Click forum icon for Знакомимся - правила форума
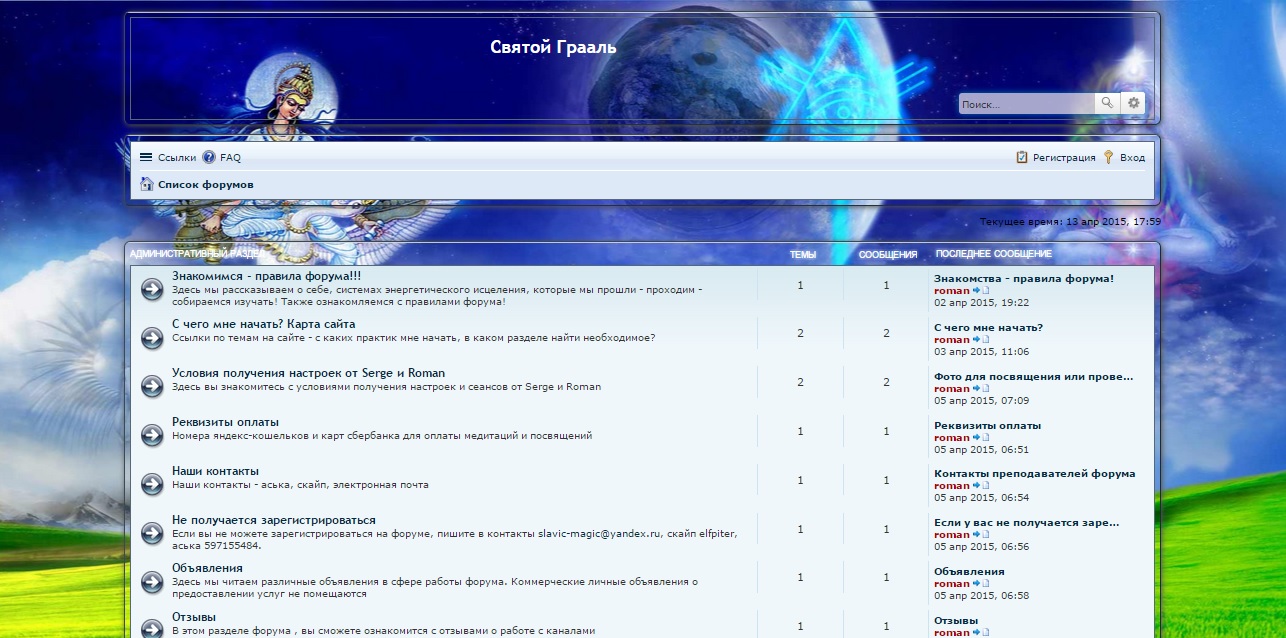Image resolution: width=1286 pixels, height=638 pixels. click(152, 289)
